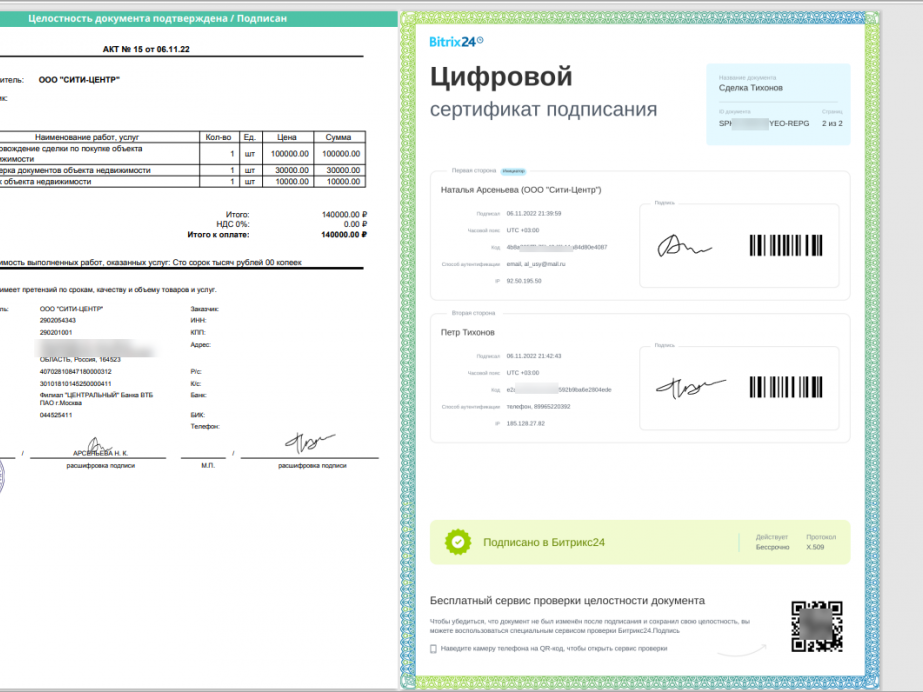Click the IP address 185.128.27.82

tap(526, 424)
